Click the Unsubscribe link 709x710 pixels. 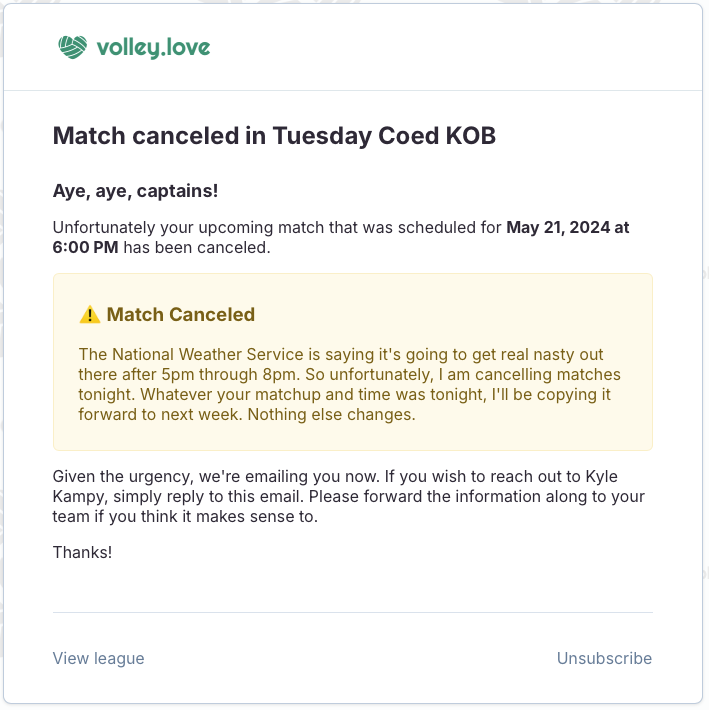click(604, 658)
